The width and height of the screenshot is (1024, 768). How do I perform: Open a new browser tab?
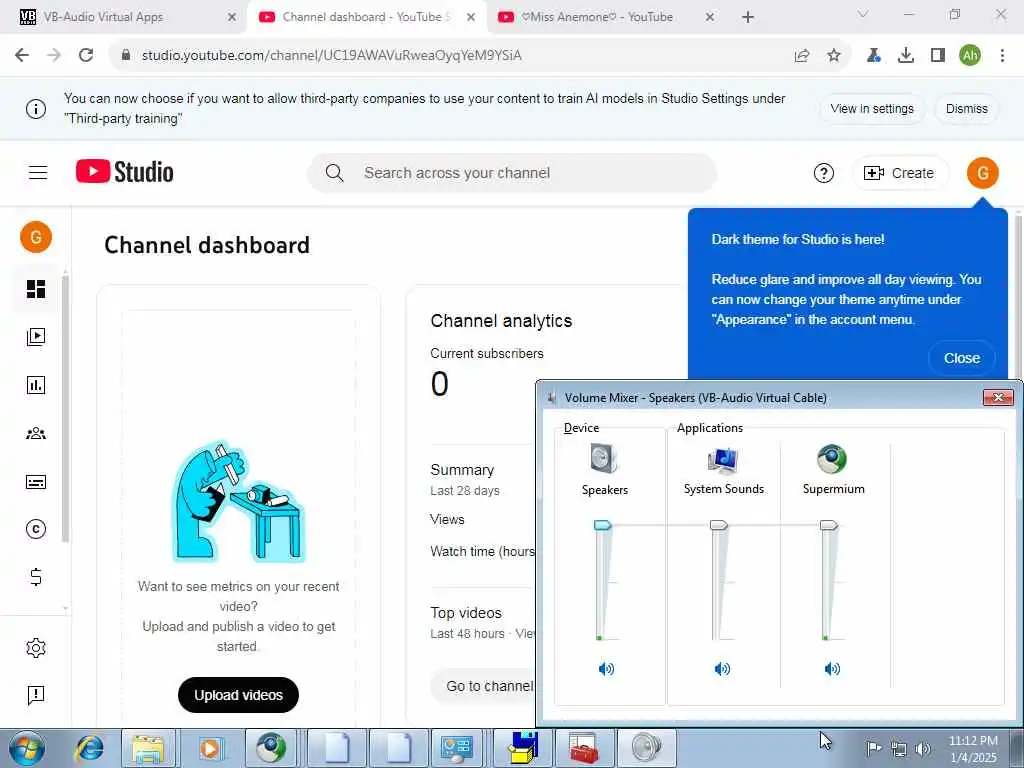(748, 17)
